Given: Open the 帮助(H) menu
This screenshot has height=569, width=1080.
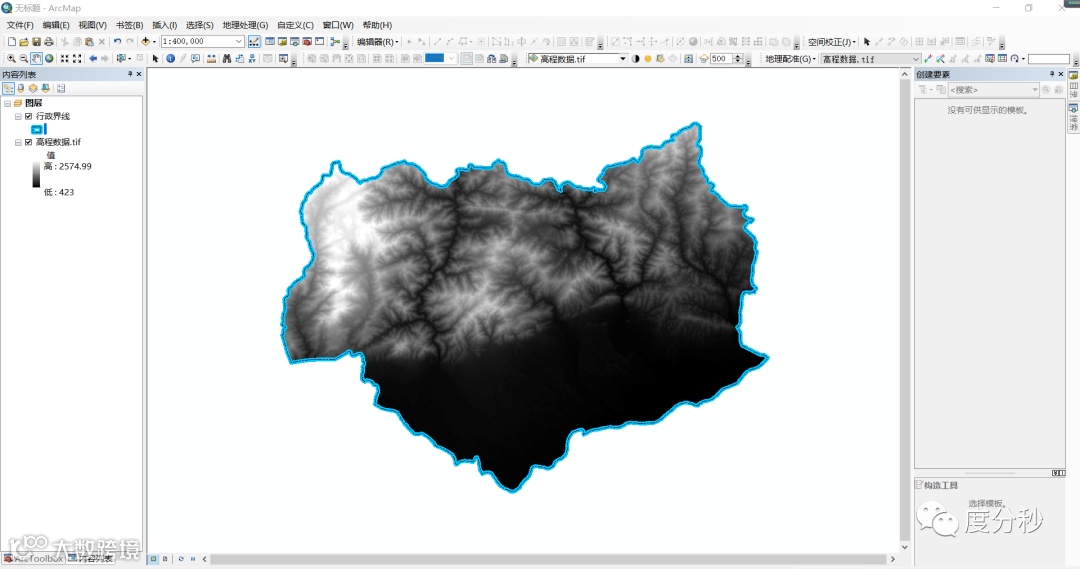Looking at the screenshot, I should [377, 25].
